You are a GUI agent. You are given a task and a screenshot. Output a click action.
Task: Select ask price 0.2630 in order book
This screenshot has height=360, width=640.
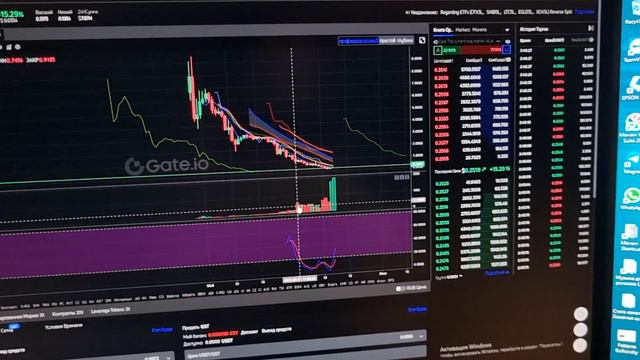pyautogui.click(x=441, y=78)
